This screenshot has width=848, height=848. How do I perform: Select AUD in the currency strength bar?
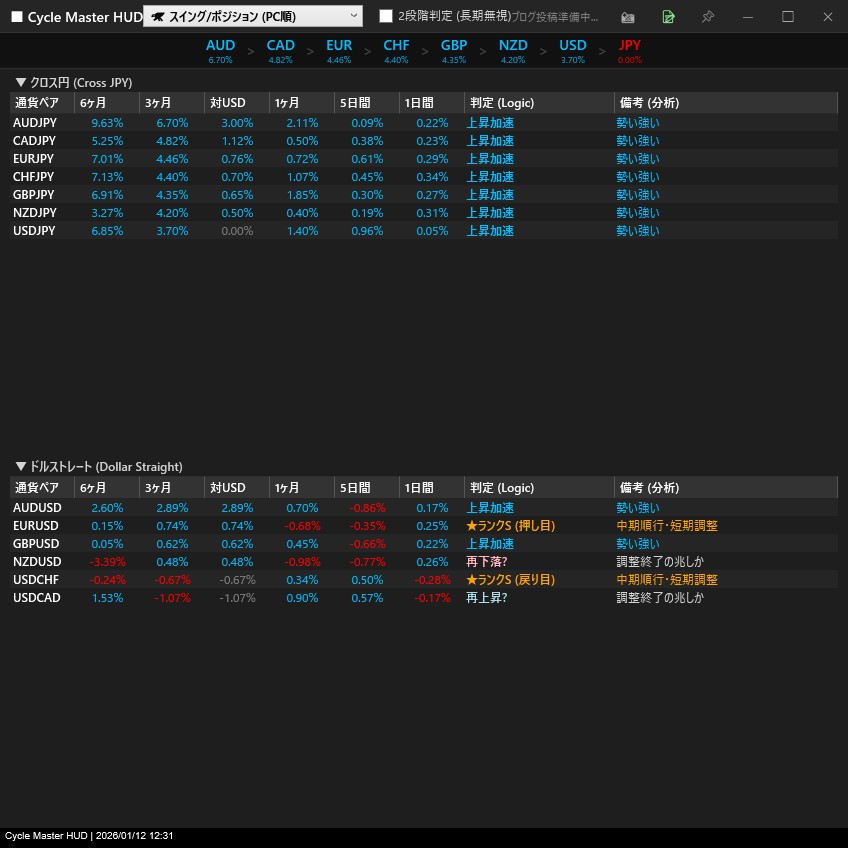click(220, 46)
